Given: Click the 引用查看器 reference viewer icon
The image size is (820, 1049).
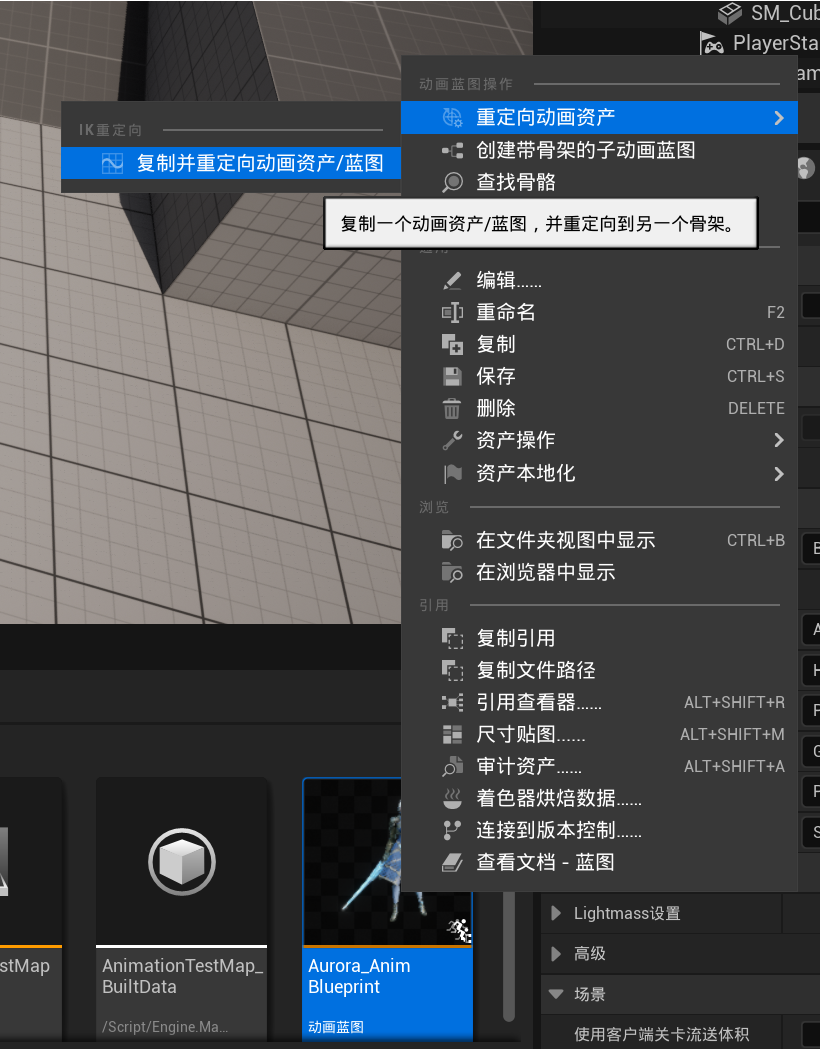Looking at the screenshot, I should (453, 703).
